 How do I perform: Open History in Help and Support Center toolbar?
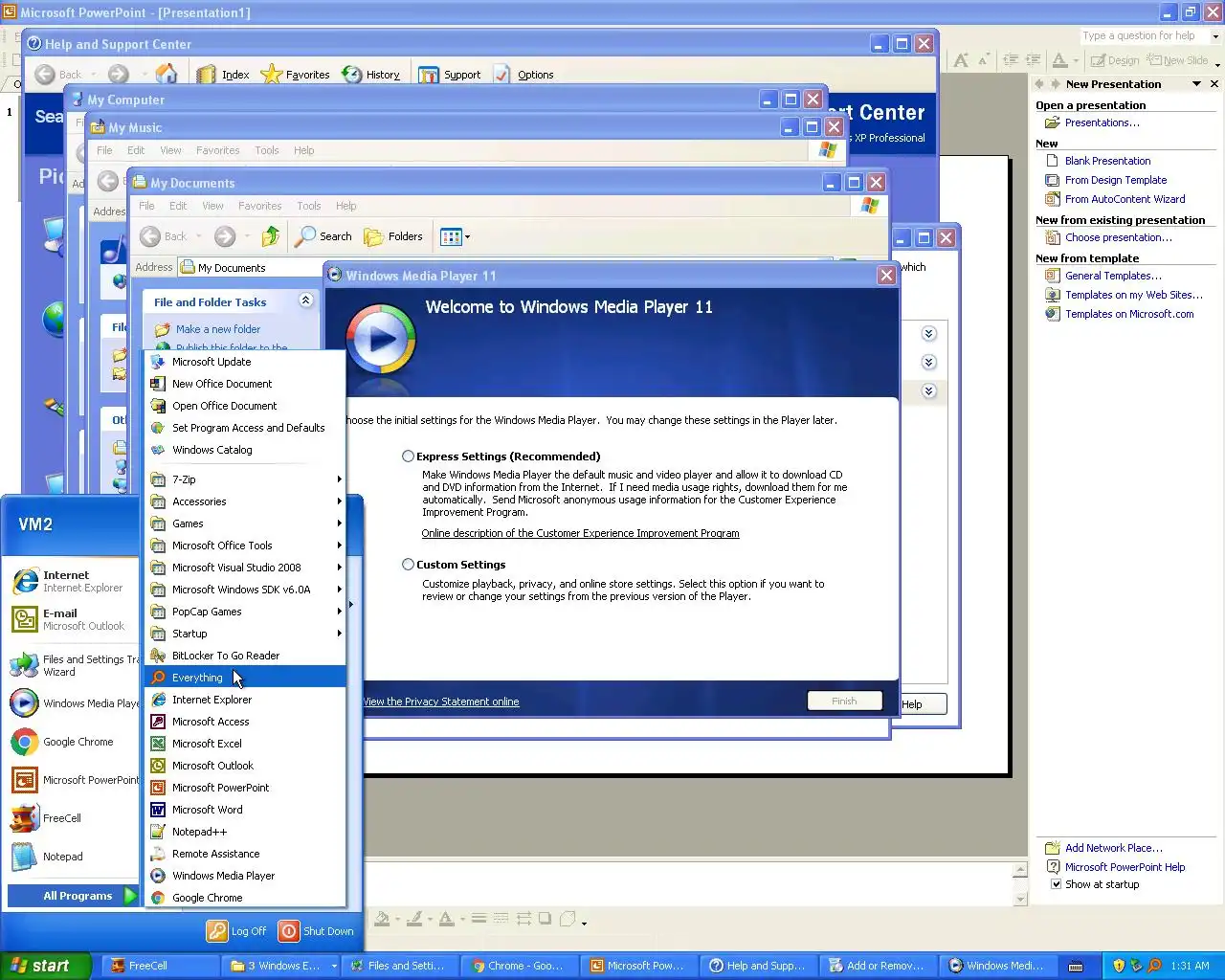coord(370,74)
